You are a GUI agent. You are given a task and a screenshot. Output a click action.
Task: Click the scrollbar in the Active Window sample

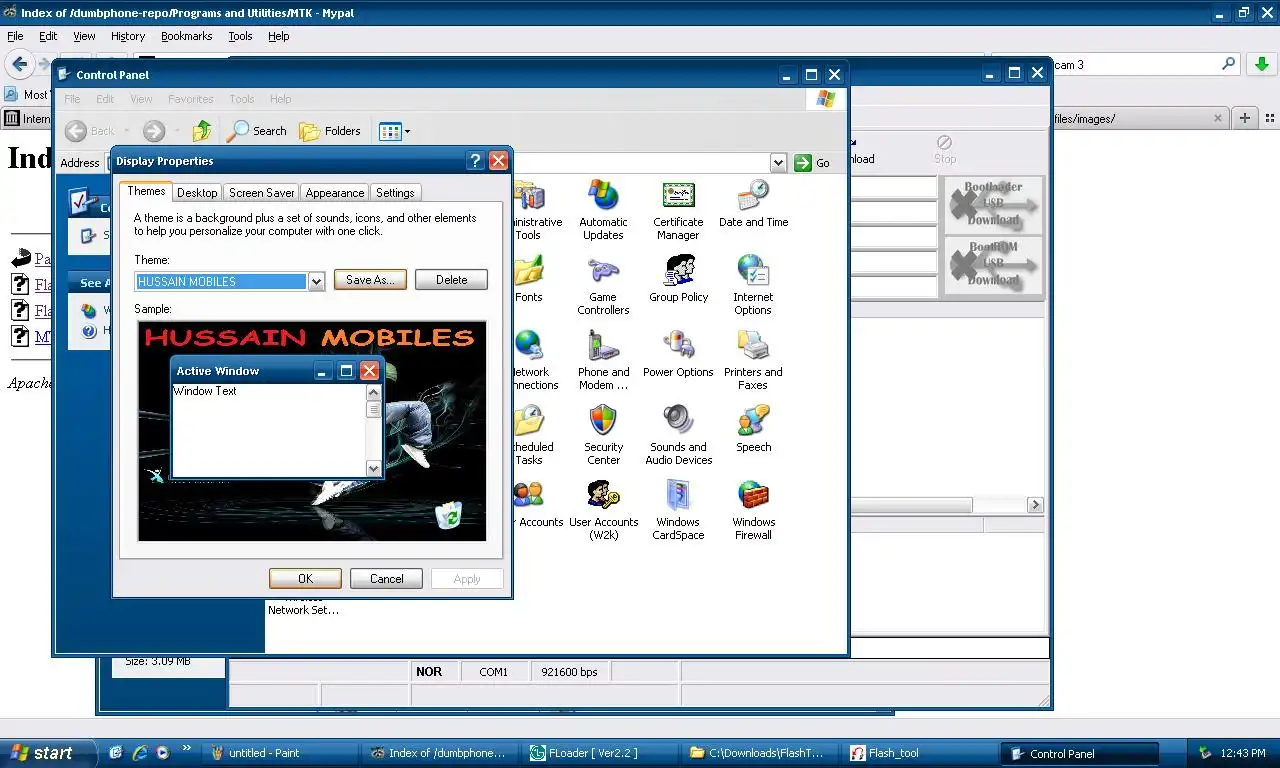tap(374, 430)
